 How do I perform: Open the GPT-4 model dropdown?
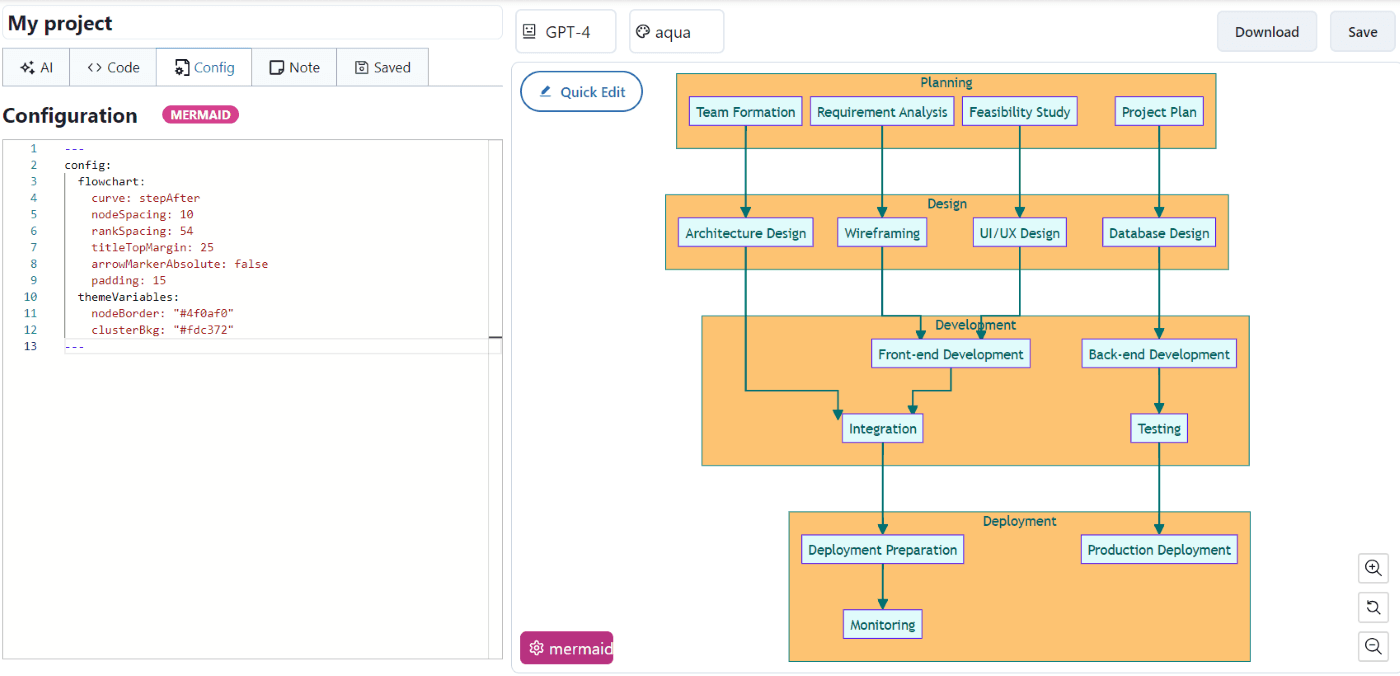(x=566, y=31)
